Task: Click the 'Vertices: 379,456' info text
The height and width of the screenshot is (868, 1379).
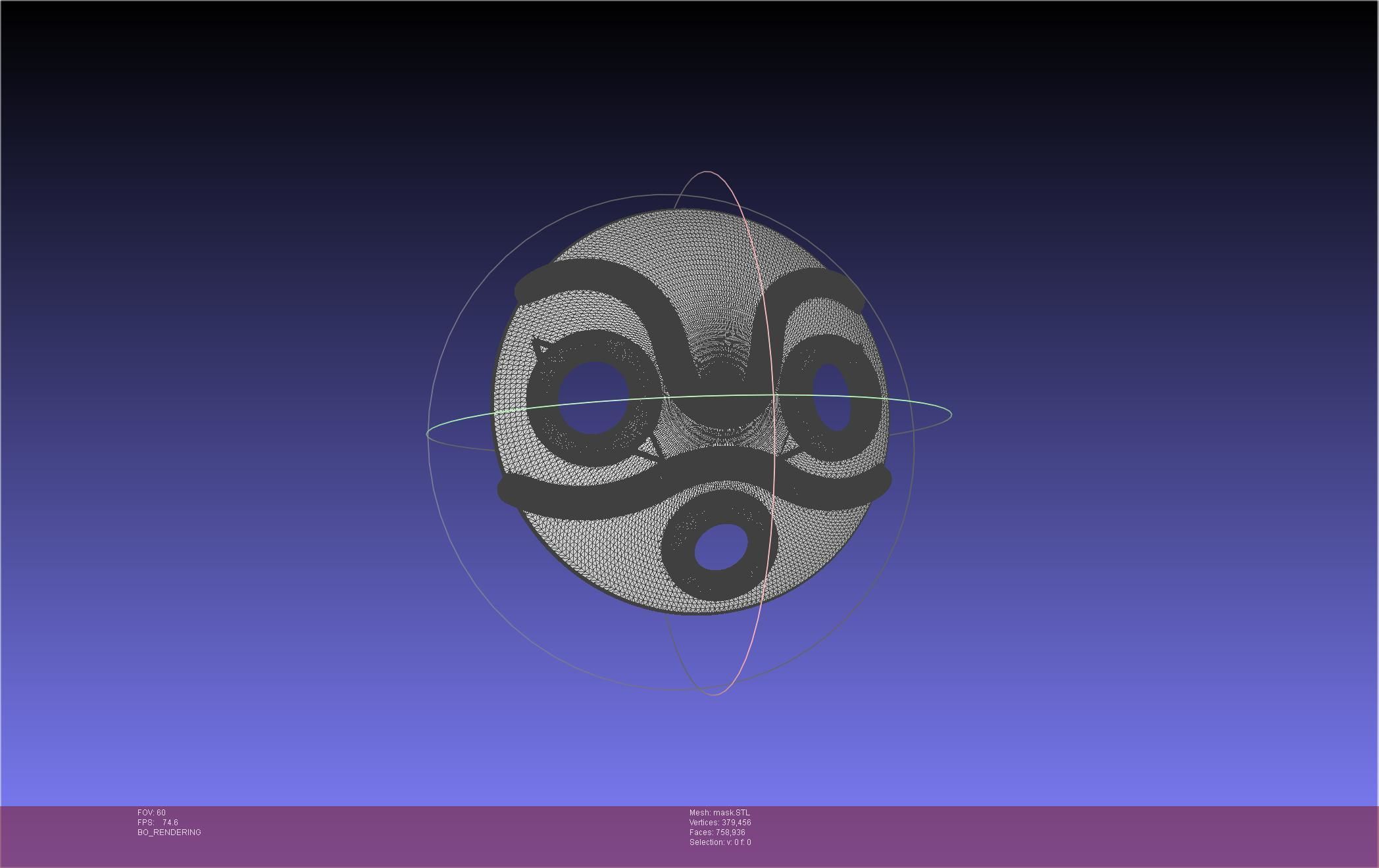Action: [720, 823]
